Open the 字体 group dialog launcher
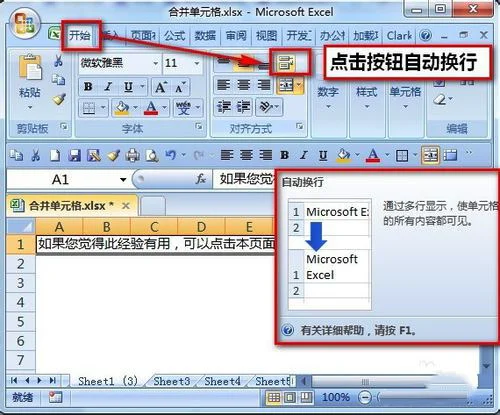 (199, 126)
